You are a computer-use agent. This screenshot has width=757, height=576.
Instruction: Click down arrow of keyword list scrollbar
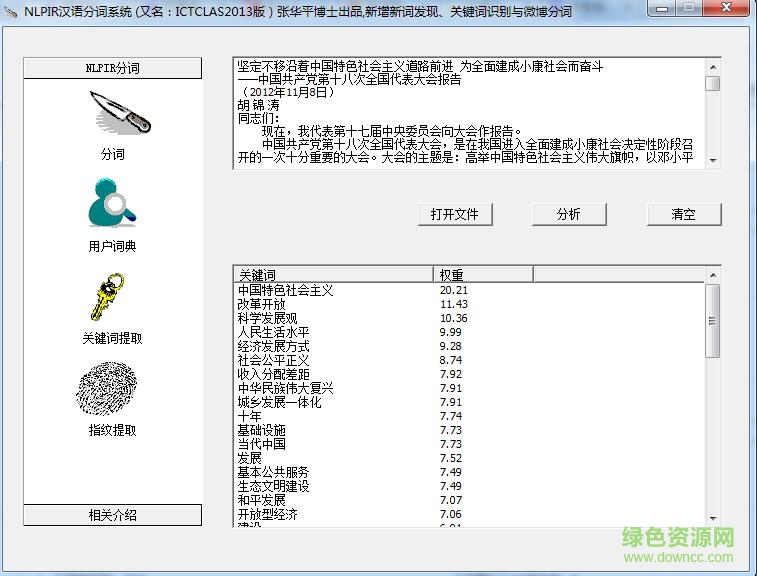[x=713, y=519]
